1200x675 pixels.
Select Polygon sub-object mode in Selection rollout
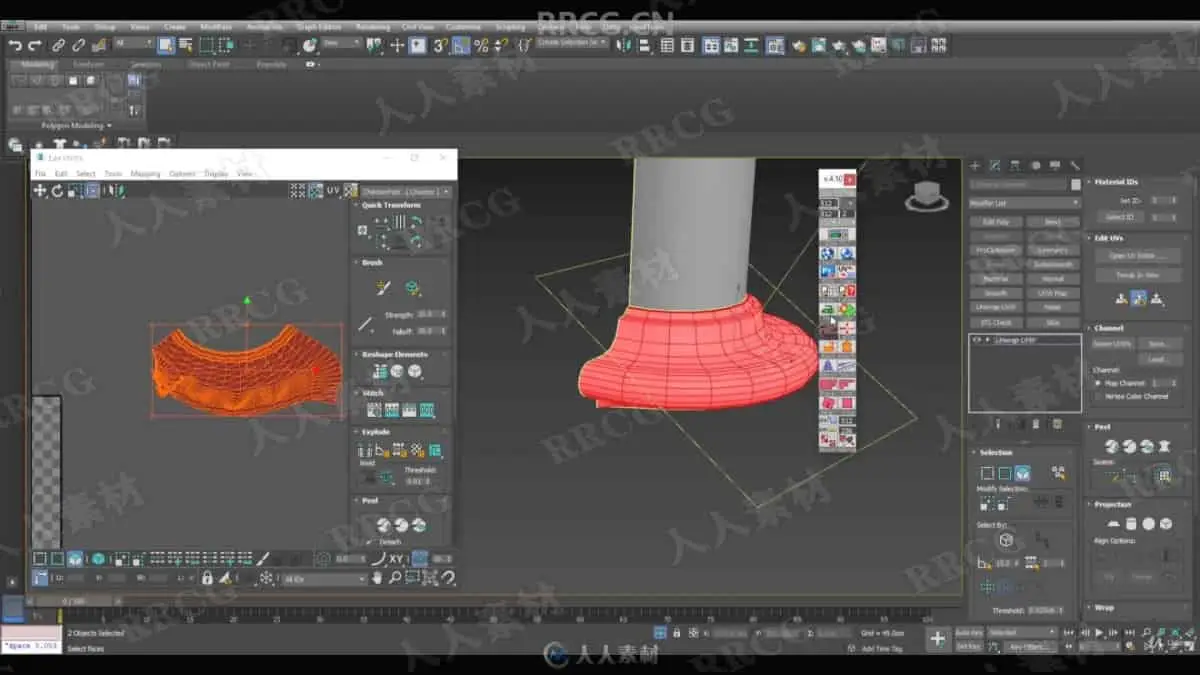[x=1022, y=473]
